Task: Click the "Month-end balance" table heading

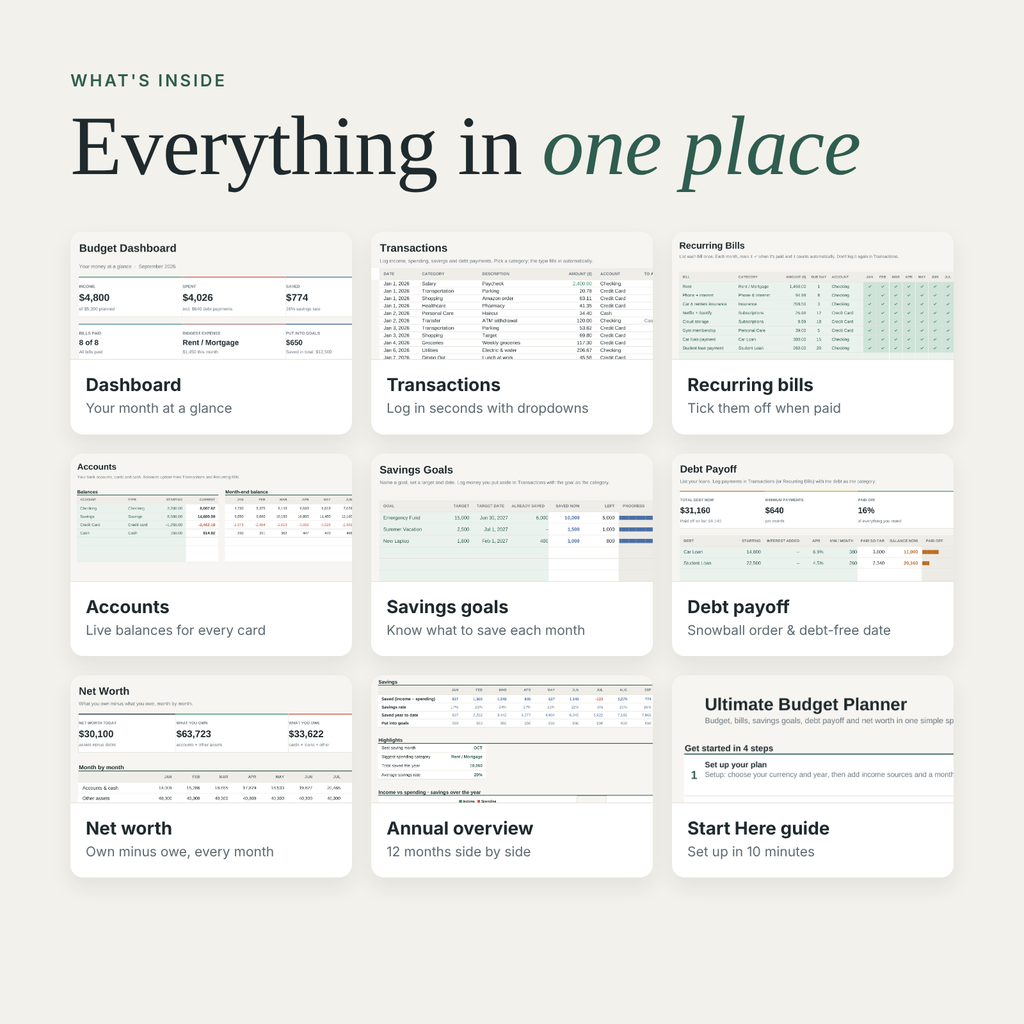Action: coord(246,492)
